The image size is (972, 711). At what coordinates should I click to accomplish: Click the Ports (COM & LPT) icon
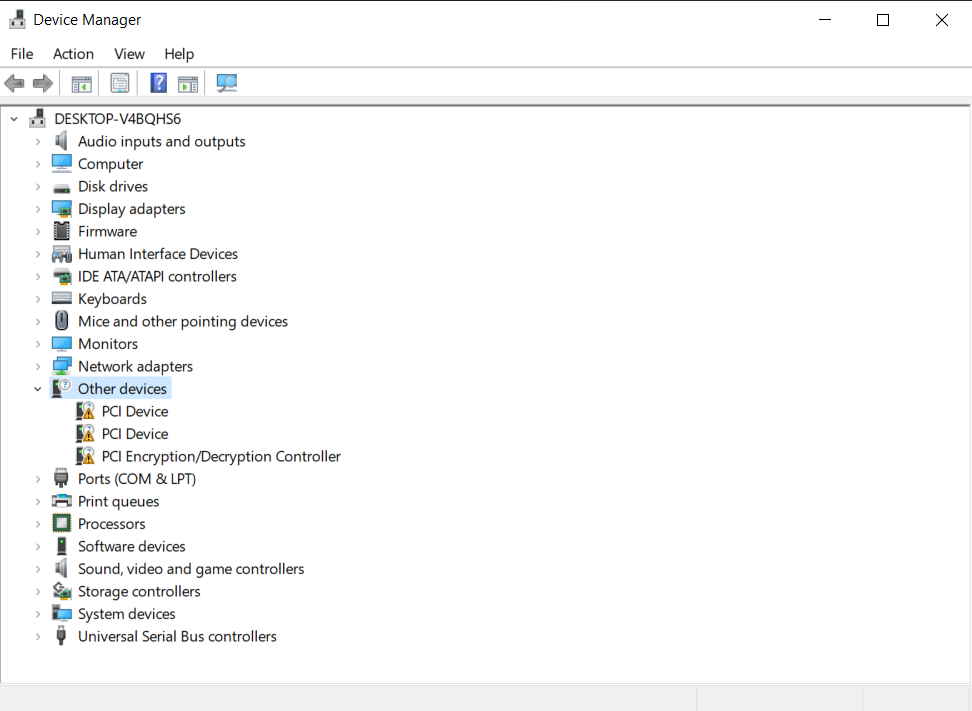(61, 478)
